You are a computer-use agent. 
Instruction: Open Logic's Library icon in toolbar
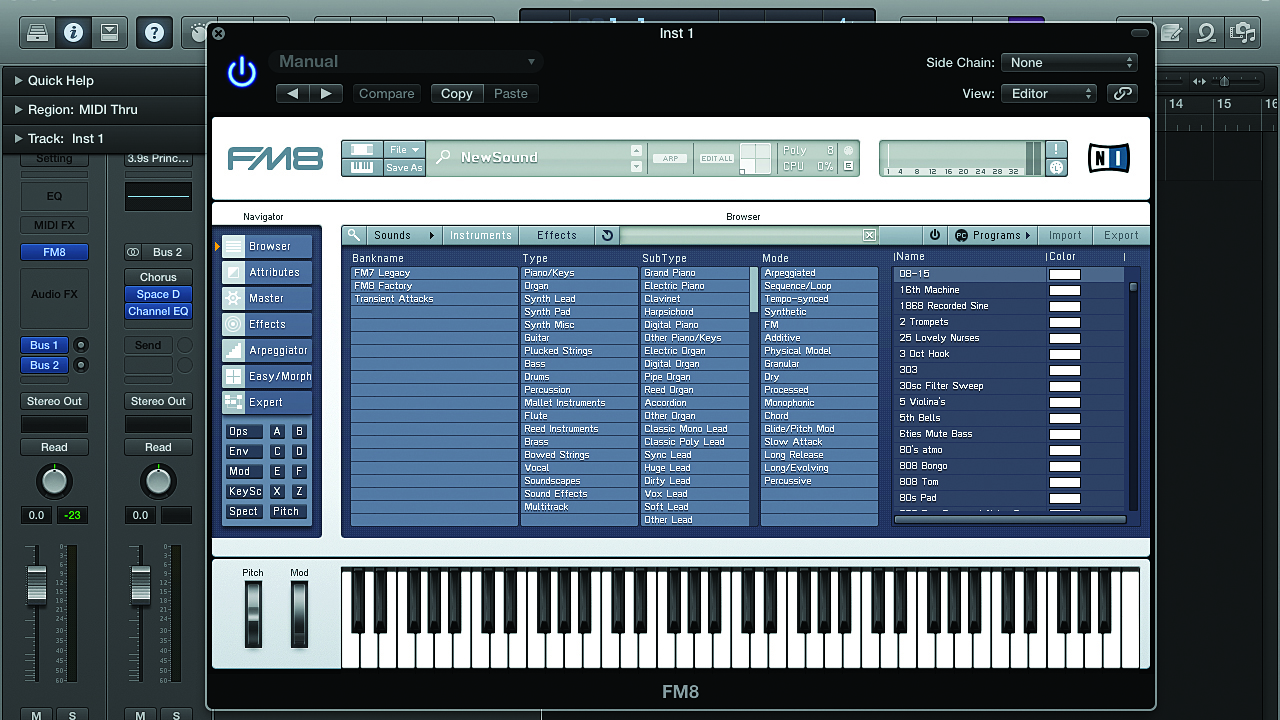(37, 33)
